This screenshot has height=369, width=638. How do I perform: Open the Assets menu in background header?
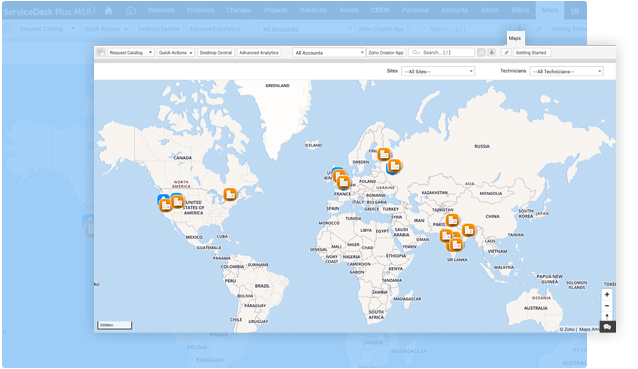pyautogui.click(x=349, y=10)
